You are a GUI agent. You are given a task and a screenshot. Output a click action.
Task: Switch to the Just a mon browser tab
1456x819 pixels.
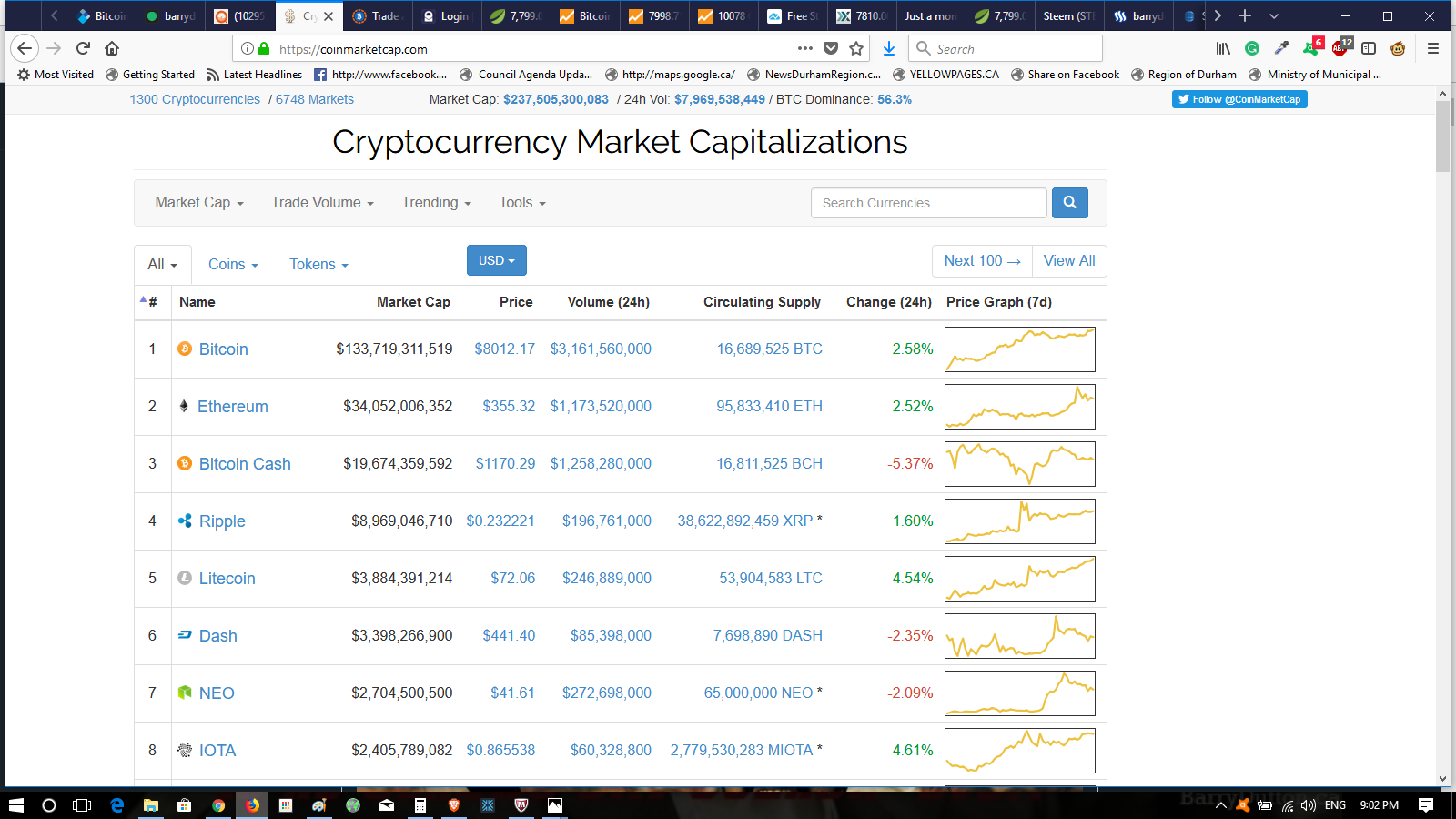930,16
